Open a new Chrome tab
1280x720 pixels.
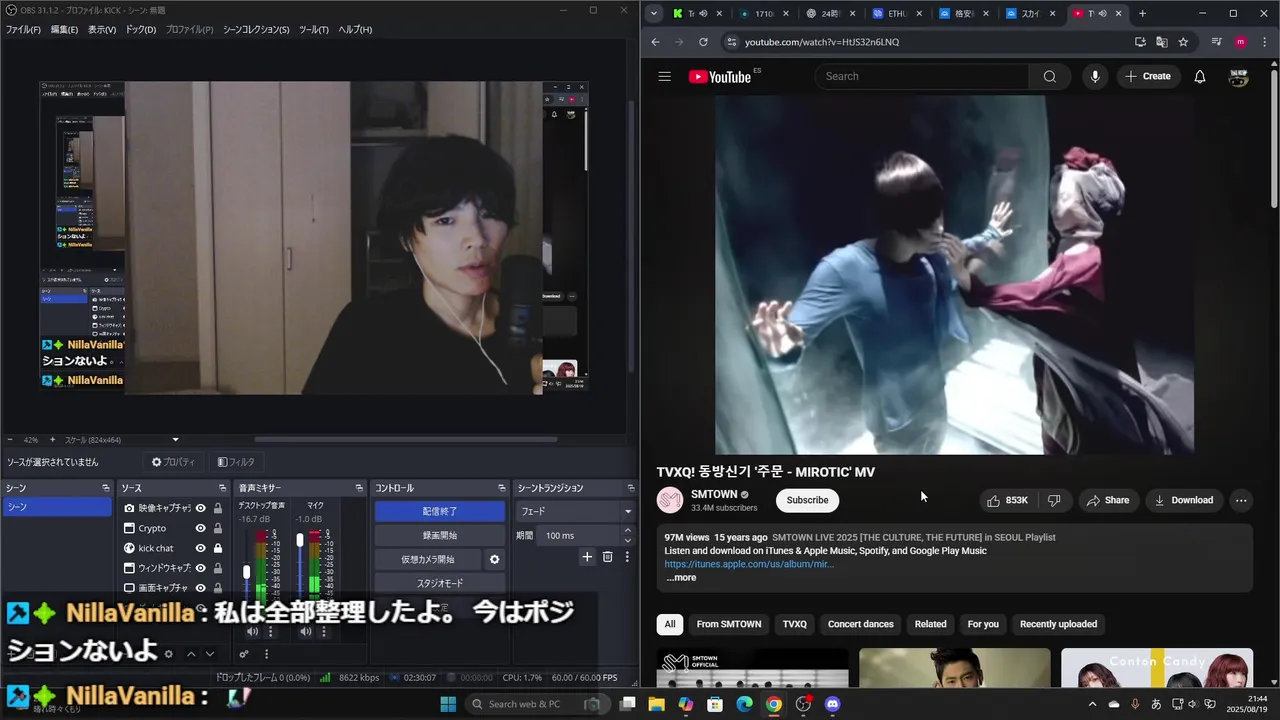pos(1142,14)
